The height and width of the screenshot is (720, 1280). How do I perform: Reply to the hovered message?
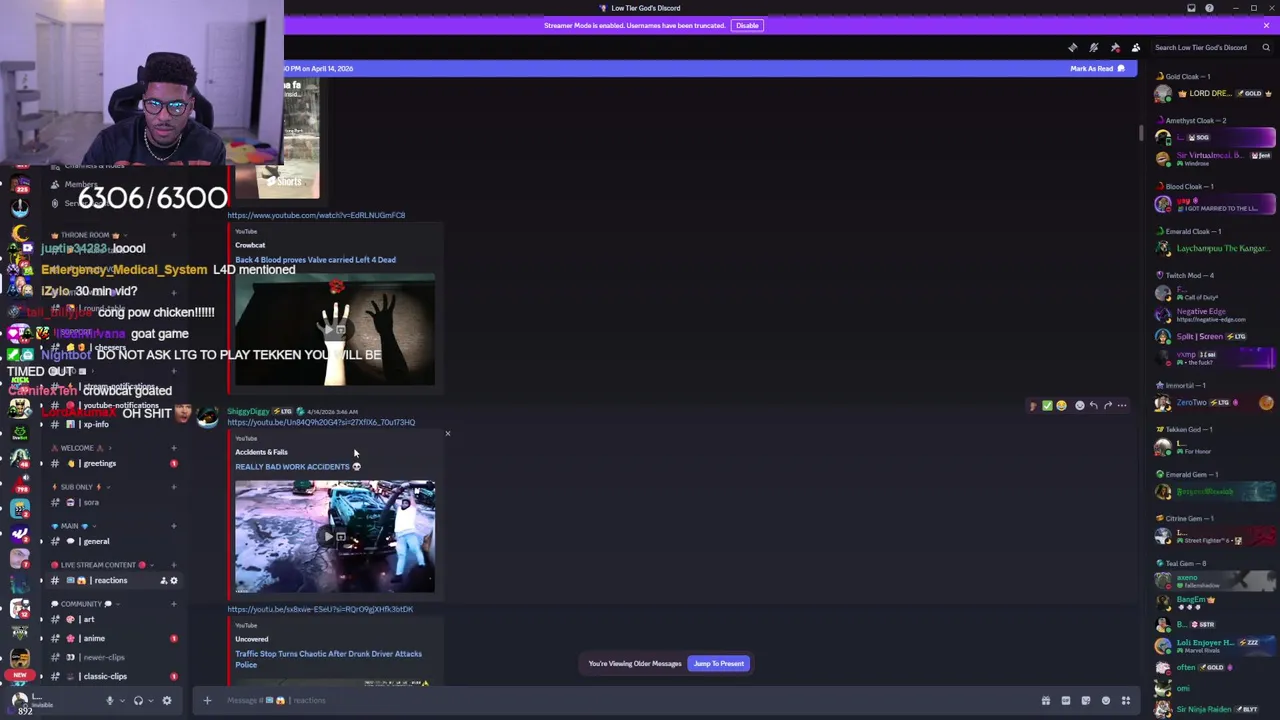point(1093,405)
